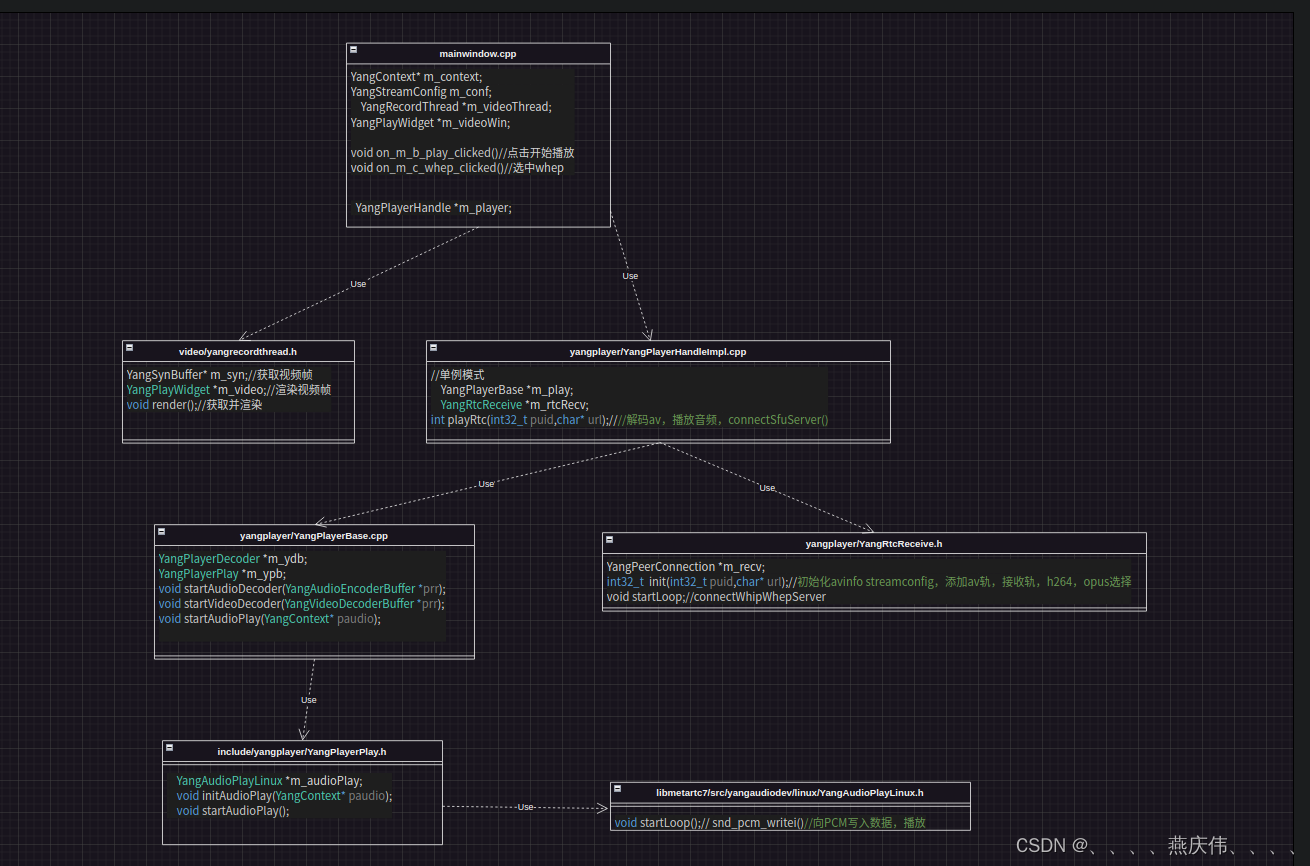The image size is (1310, 866).
Task: Click void startLoop();// snd_pcm_writei() line
Action: 770,823
